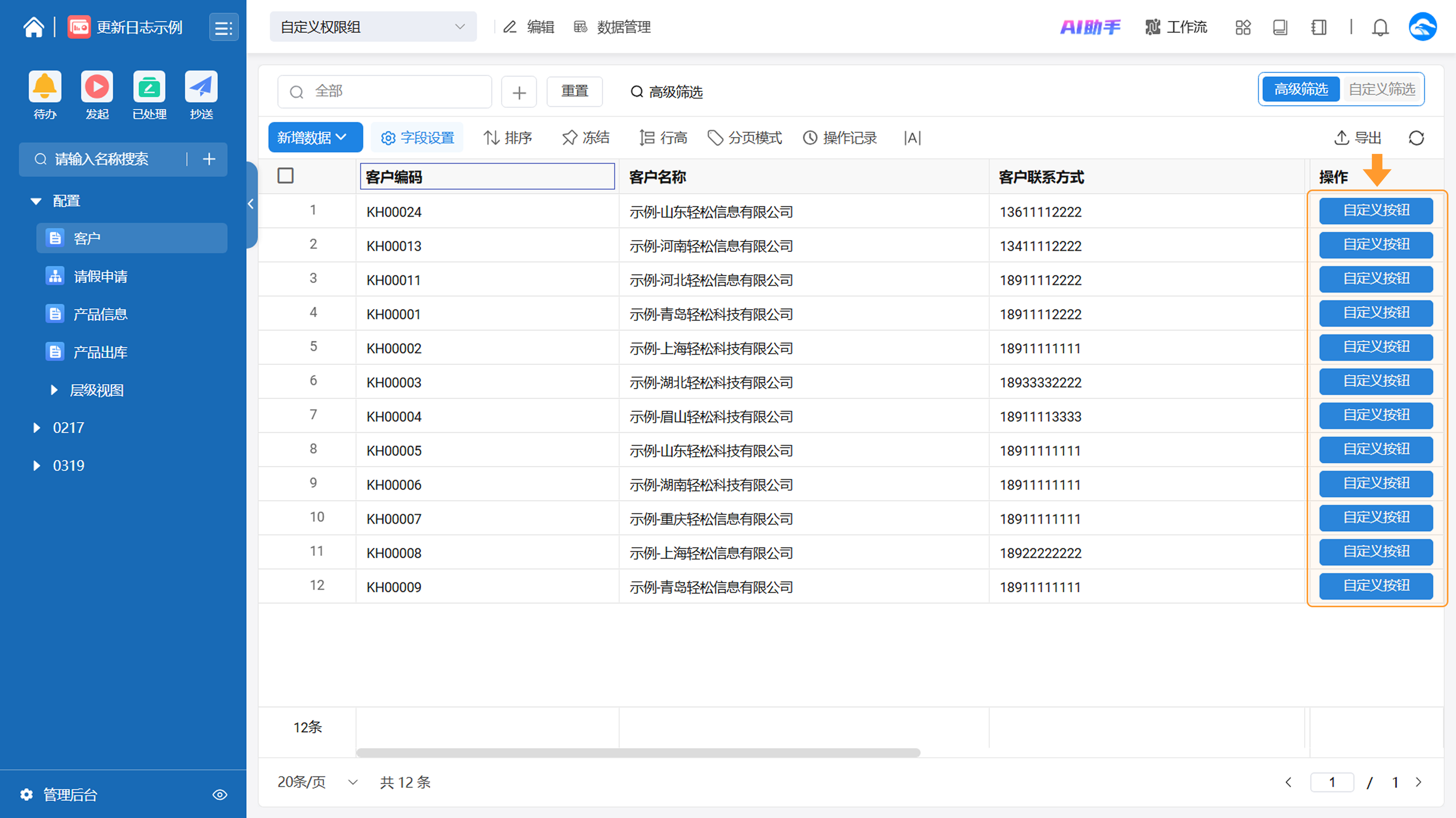Image resolution: width=1456 pixels, height=818 pixels.
Task: Open 管理后台 admin console
Action: click(59, 795)
